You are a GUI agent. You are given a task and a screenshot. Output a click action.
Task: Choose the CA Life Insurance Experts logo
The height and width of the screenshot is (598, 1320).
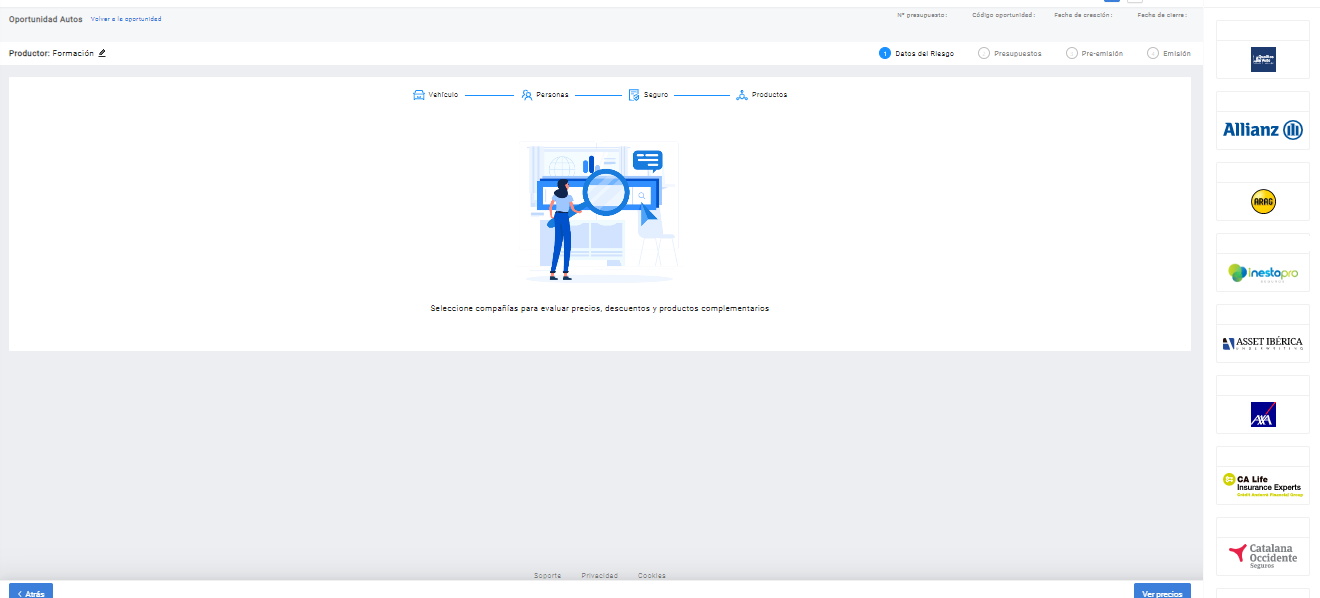click(x=1262, y=485)
